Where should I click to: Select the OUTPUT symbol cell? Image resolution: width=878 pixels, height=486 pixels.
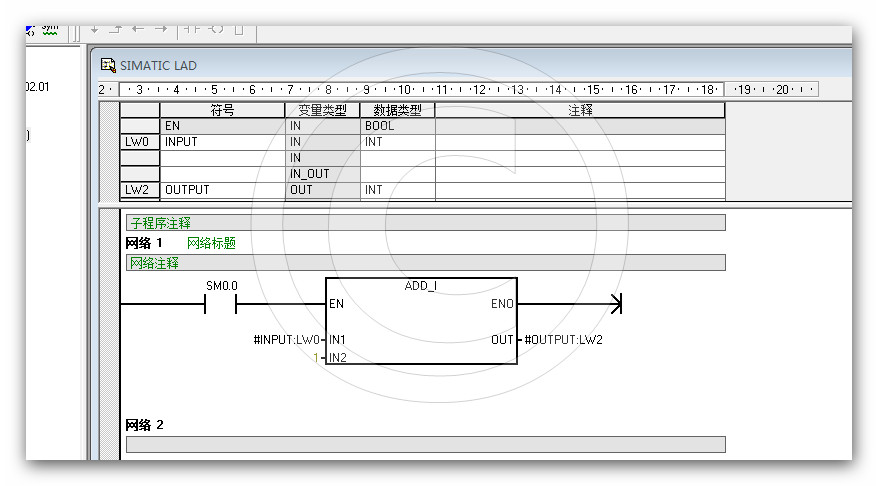tap(222, 190)
